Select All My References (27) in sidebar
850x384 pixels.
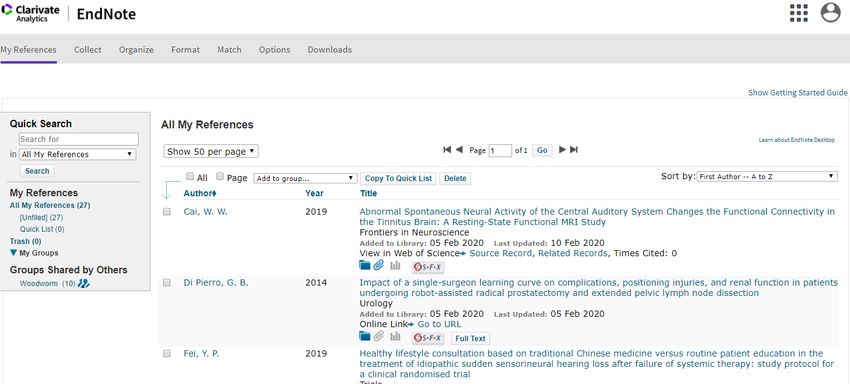click(50, 206)
